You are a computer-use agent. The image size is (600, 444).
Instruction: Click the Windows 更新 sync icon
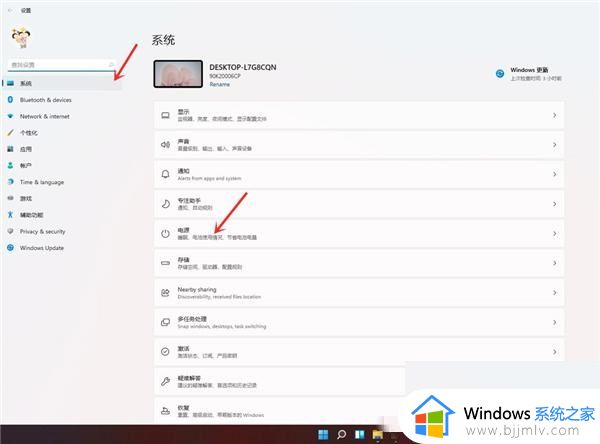[500, 73]
